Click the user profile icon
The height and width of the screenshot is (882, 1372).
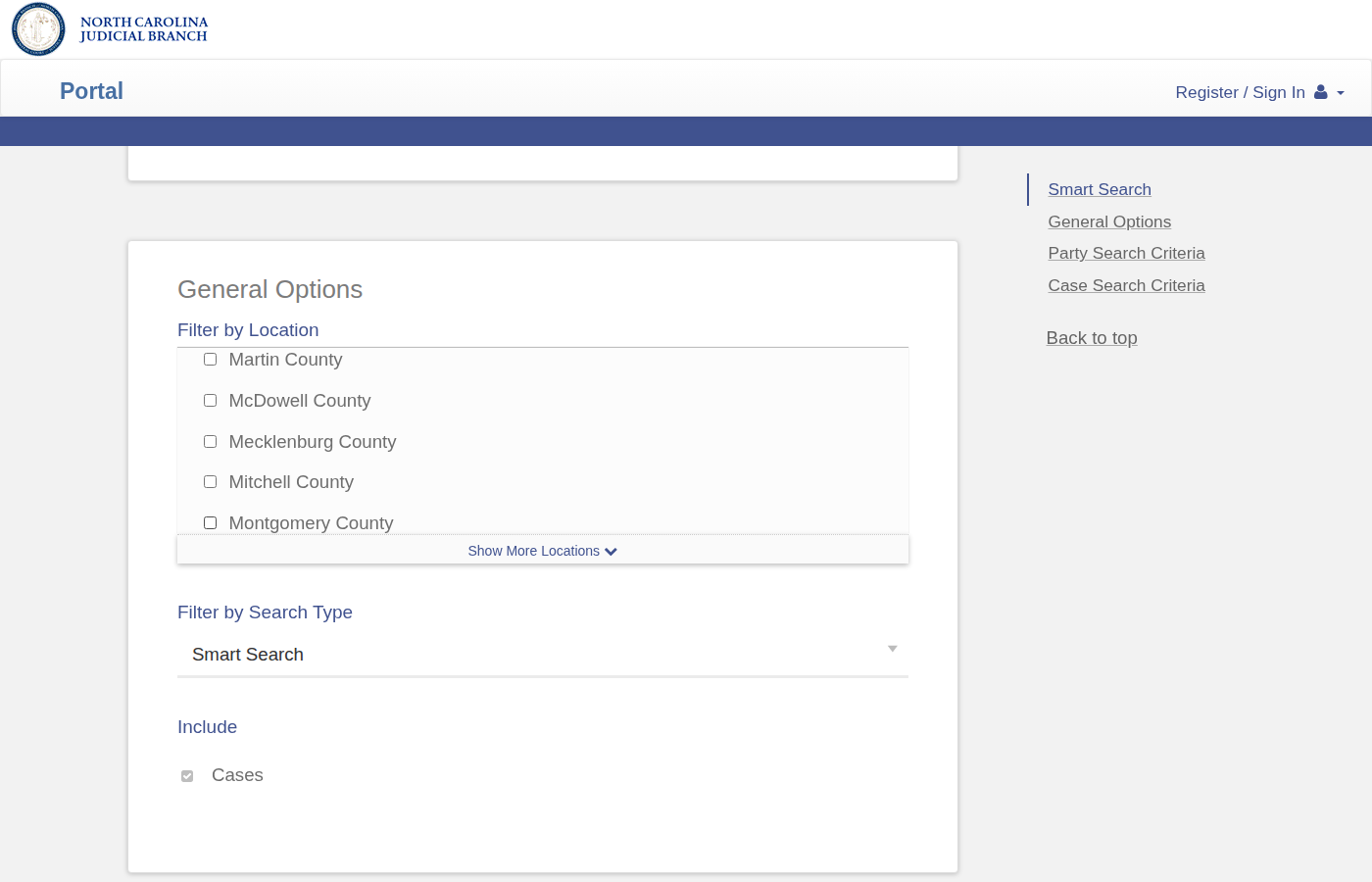tap(1320, 92)
